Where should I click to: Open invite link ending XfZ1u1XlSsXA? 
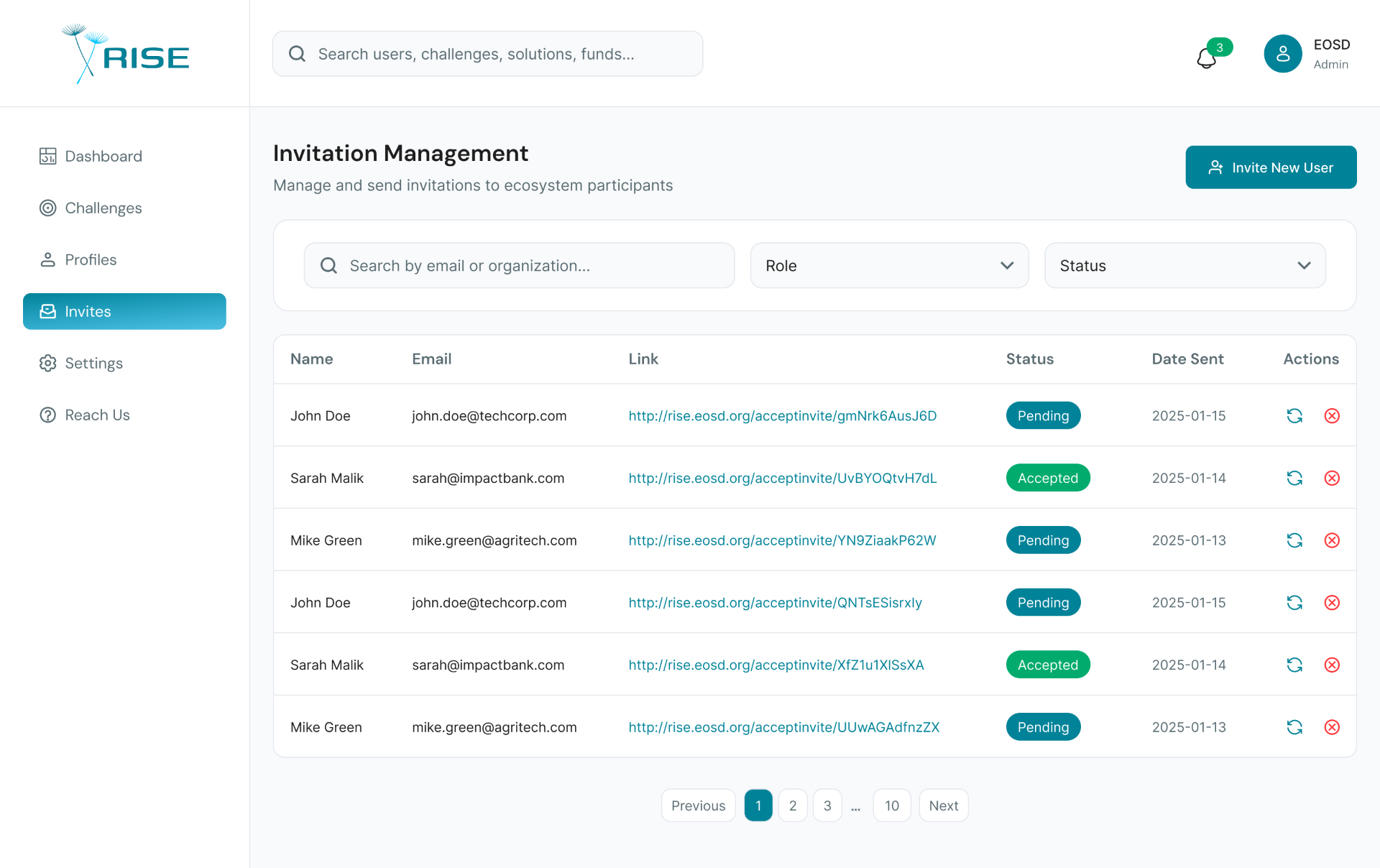coord(776,665)
